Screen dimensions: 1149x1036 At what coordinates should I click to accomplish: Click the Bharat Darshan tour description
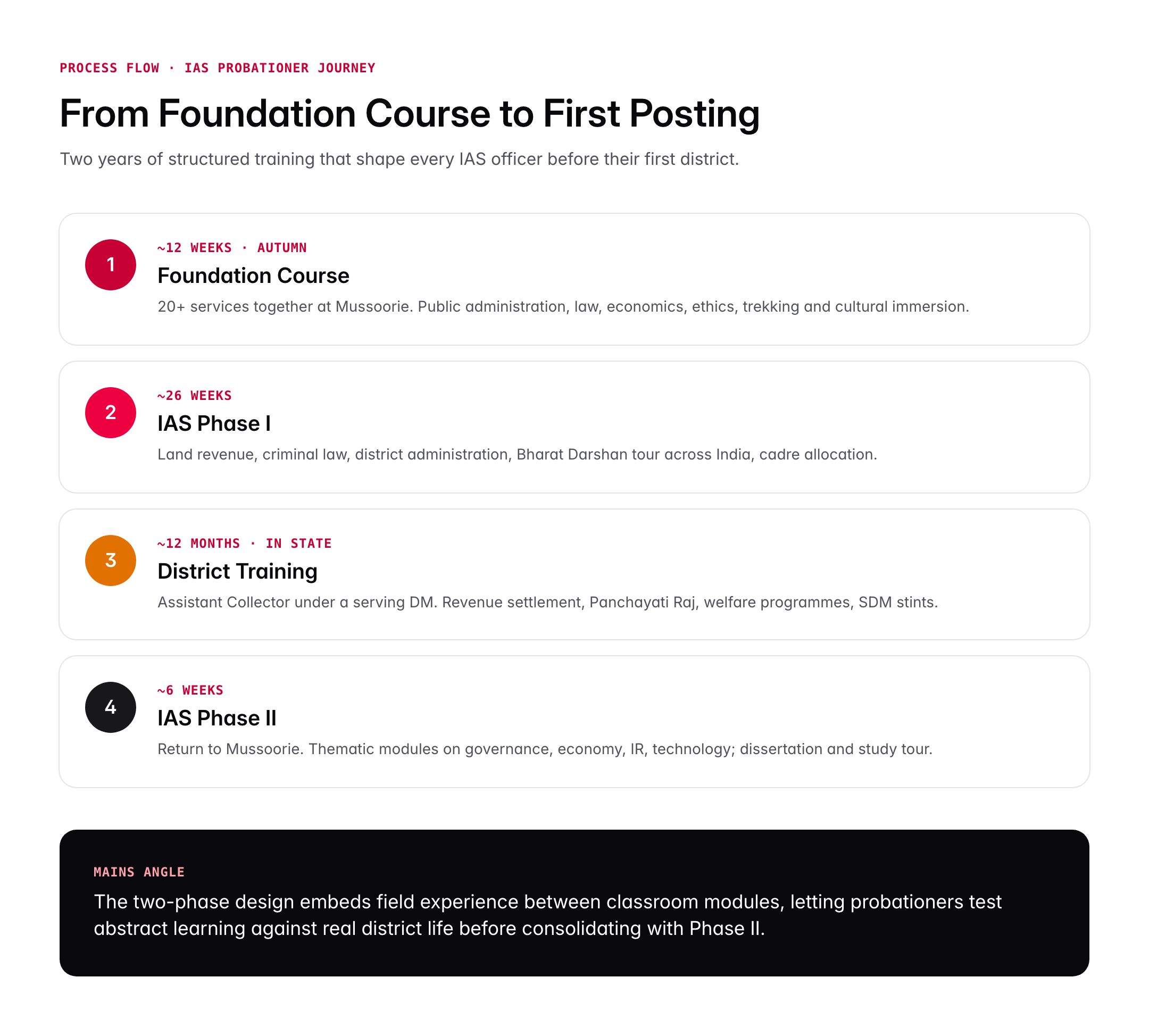[517, 454]
